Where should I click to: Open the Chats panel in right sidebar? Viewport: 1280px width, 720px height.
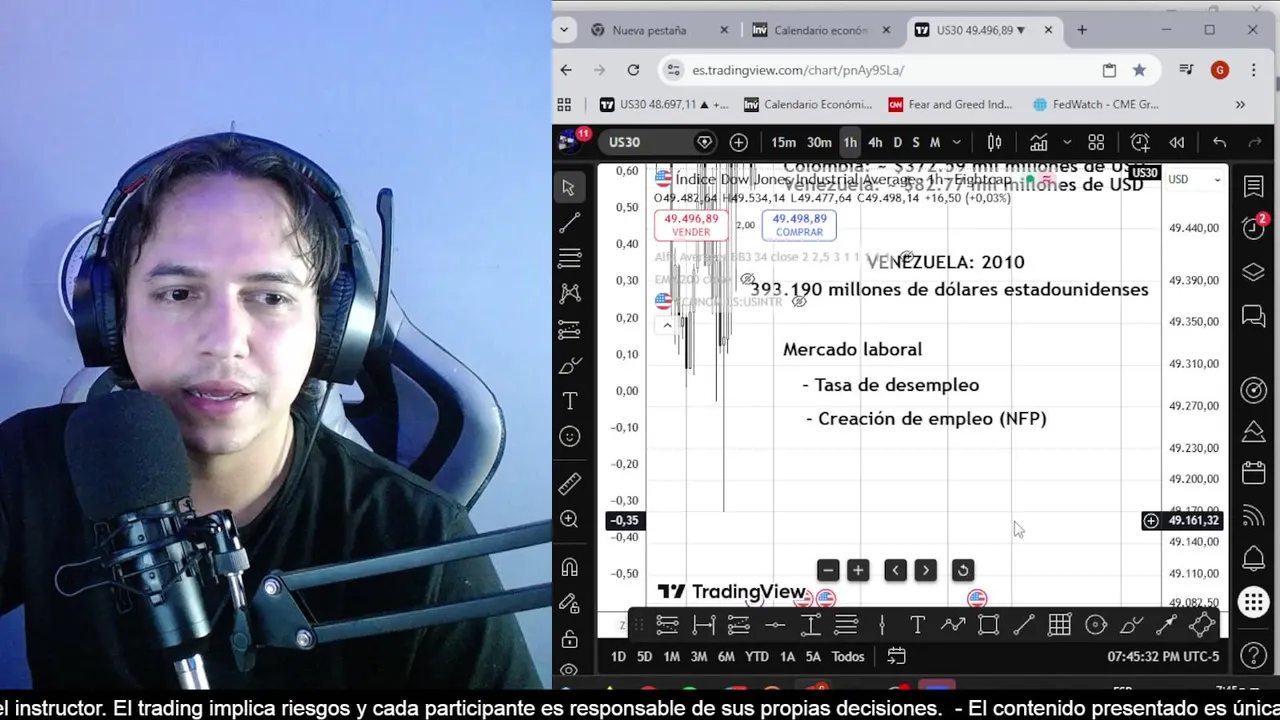[1253, 316]
